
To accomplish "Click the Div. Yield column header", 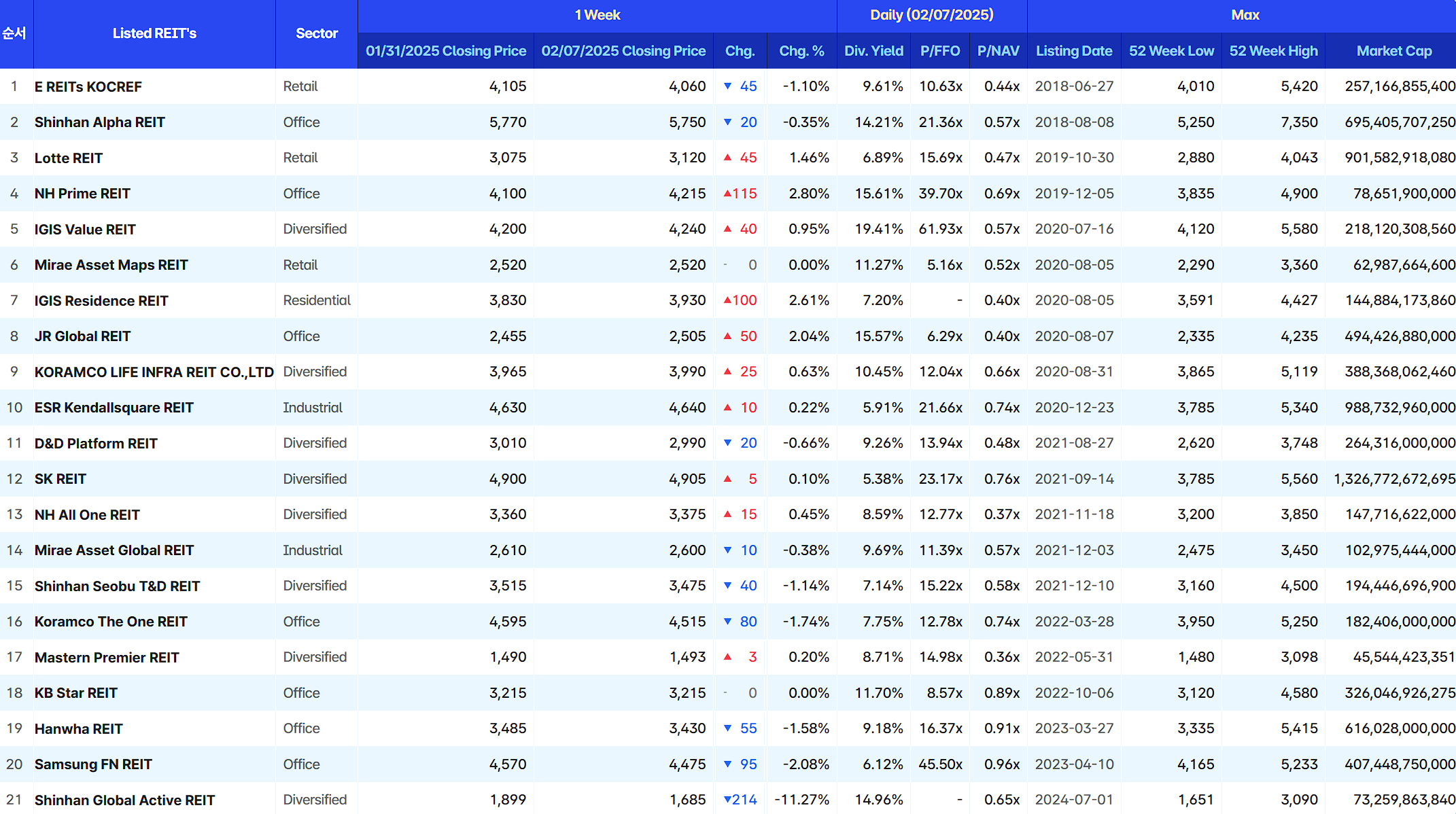I will [873, 51].
